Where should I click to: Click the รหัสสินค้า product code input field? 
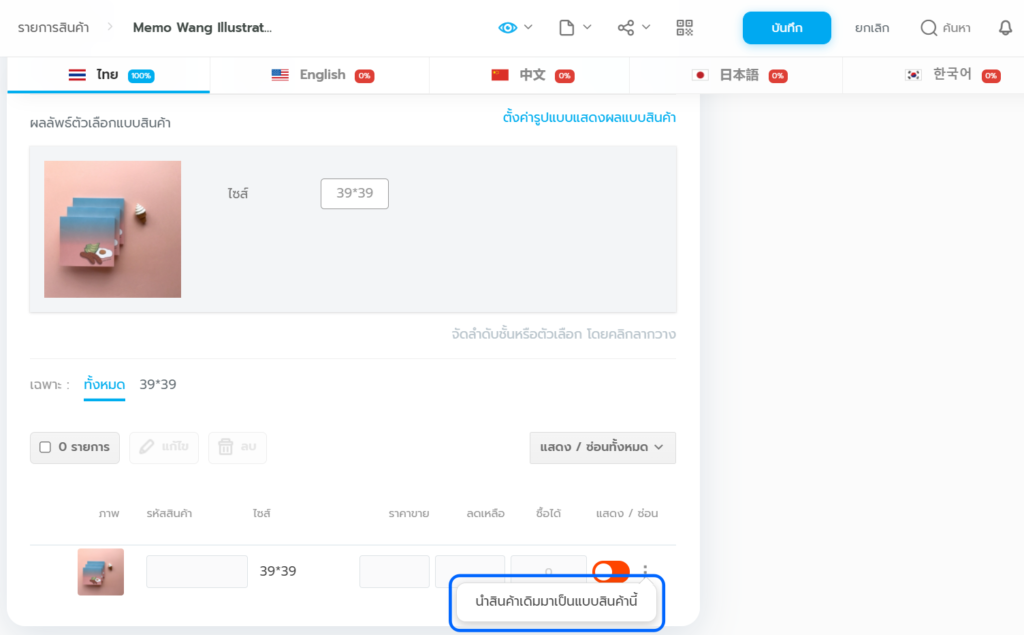197,571
